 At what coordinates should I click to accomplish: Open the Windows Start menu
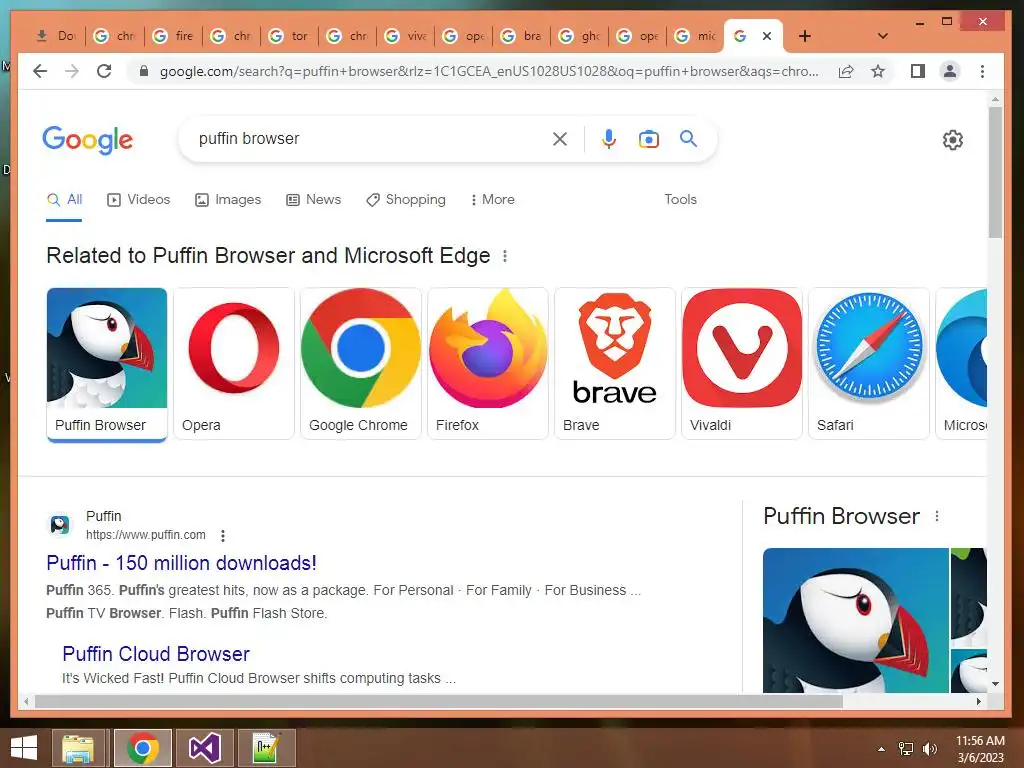point(24,748)
